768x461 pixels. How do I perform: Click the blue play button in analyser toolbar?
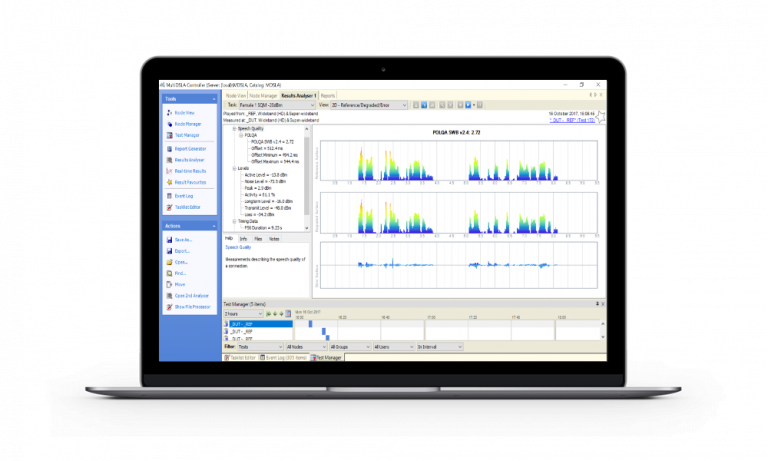468,105
